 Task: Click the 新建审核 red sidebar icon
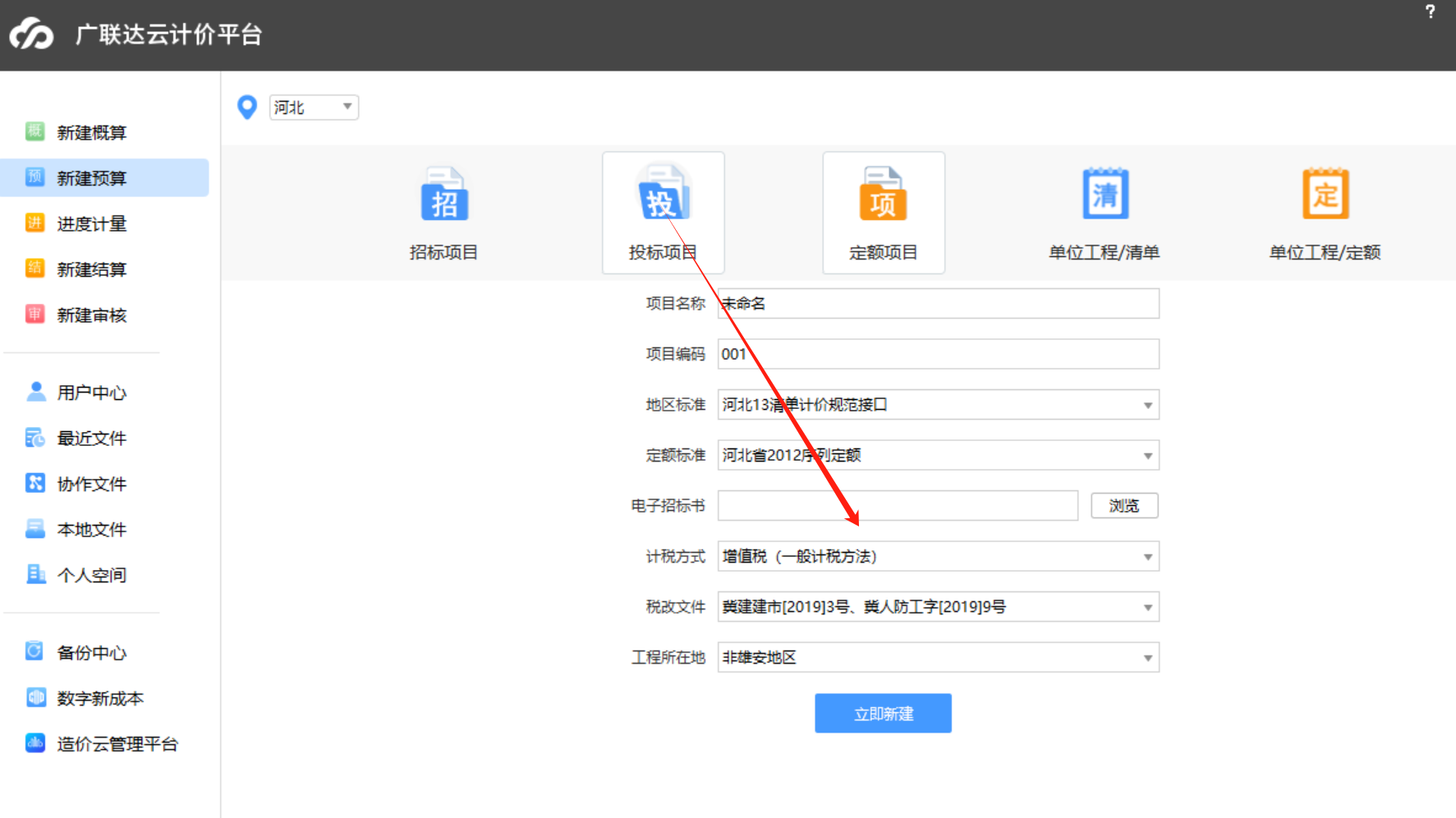pyautogui.click(x=34, y=314)
